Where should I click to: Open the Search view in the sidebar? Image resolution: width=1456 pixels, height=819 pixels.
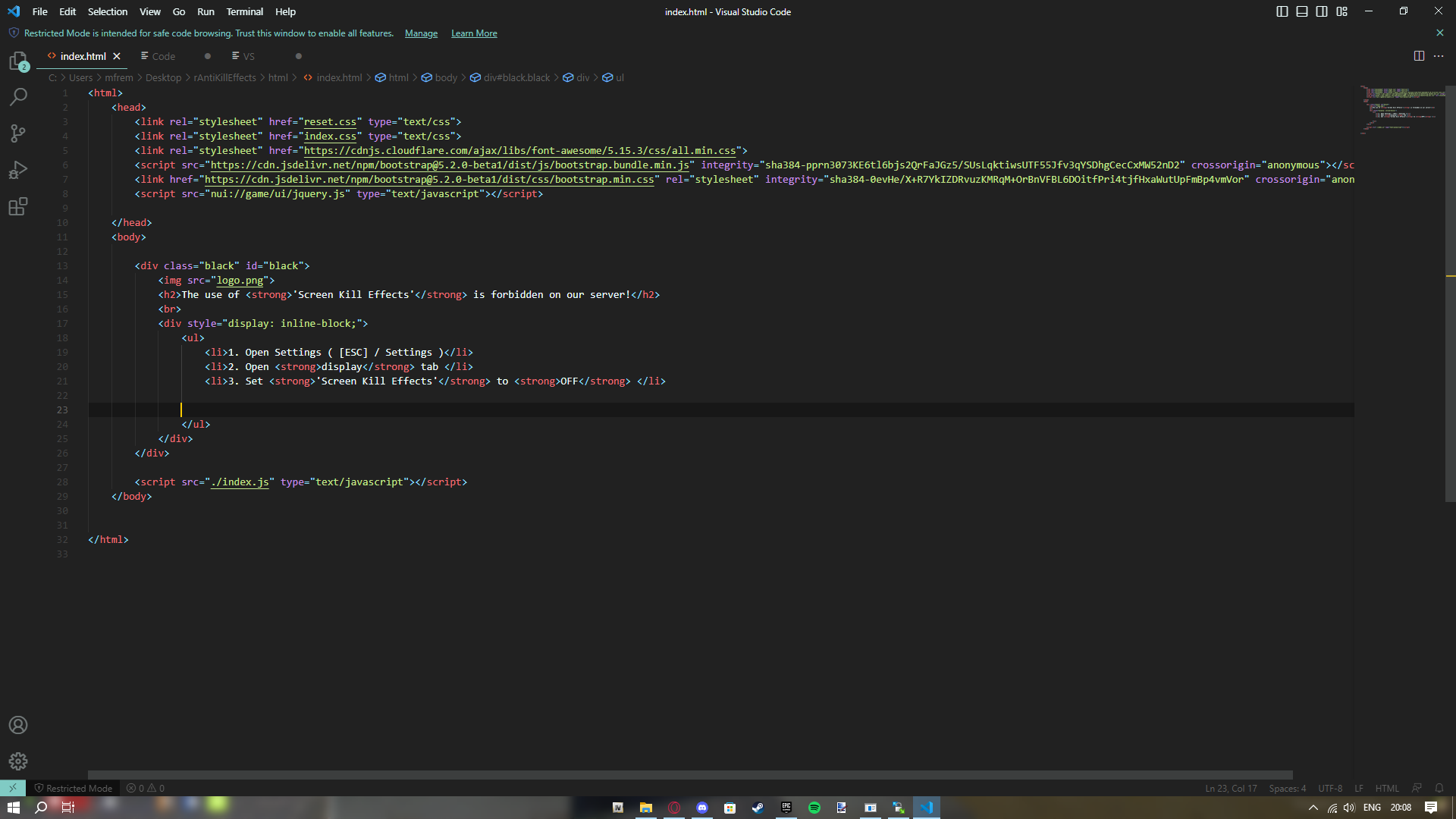[18, 97]
